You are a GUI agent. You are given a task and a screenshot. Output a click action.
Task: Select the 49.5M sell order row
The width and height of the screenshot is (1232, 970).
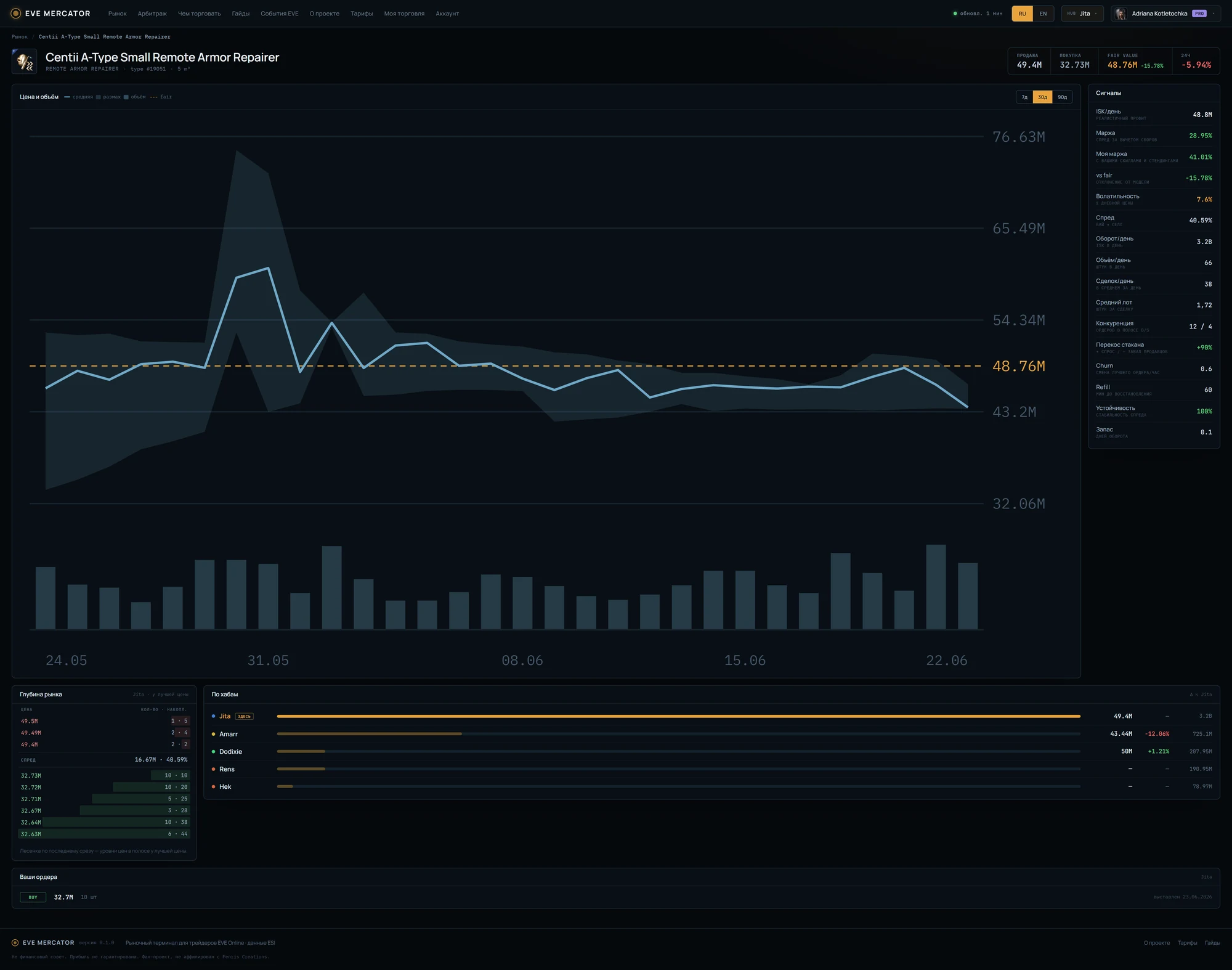[x=104, y=721]
